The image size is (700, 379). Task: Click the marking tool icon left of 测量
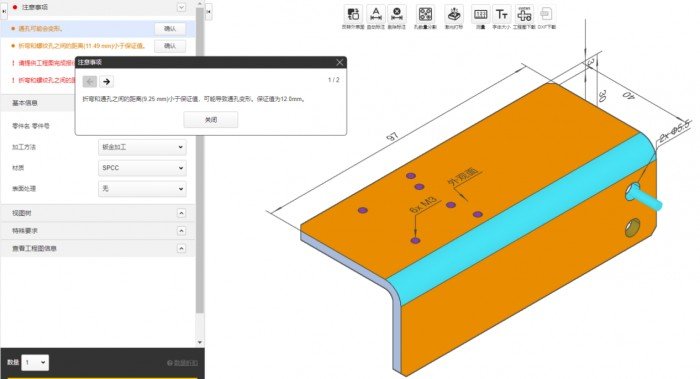pos(454,14)
